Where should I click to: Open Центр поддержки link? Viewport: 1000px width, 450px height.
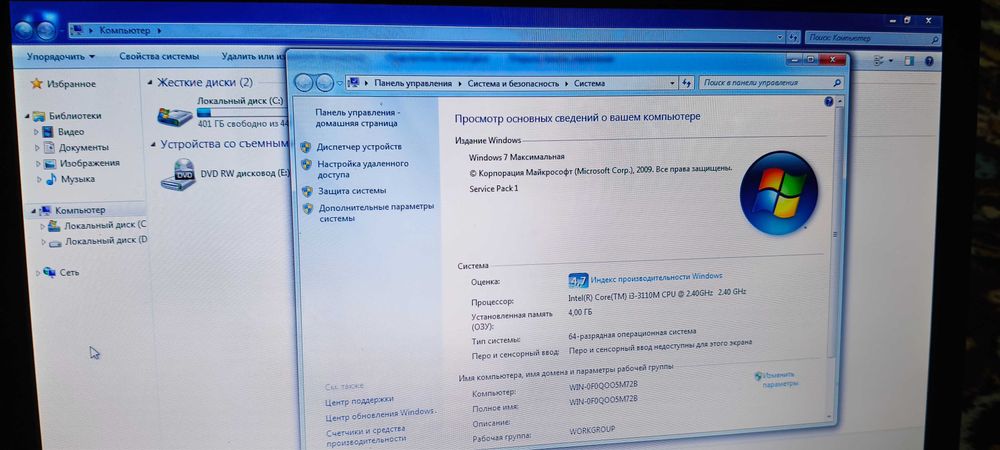359,401
